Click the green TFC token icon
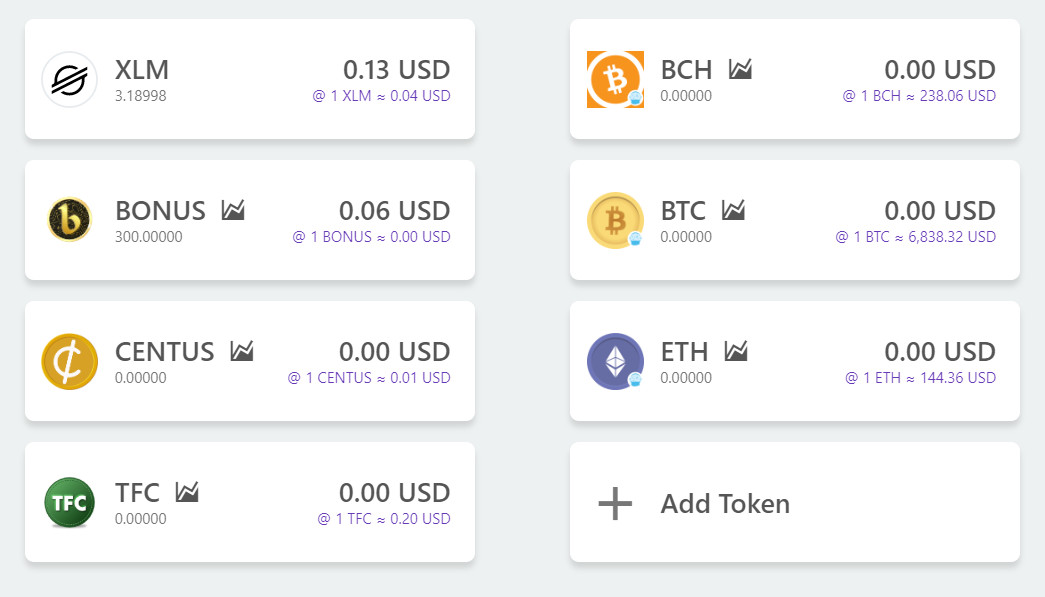The width and height of the screenshot is (1045, 597). coord(69,502)
